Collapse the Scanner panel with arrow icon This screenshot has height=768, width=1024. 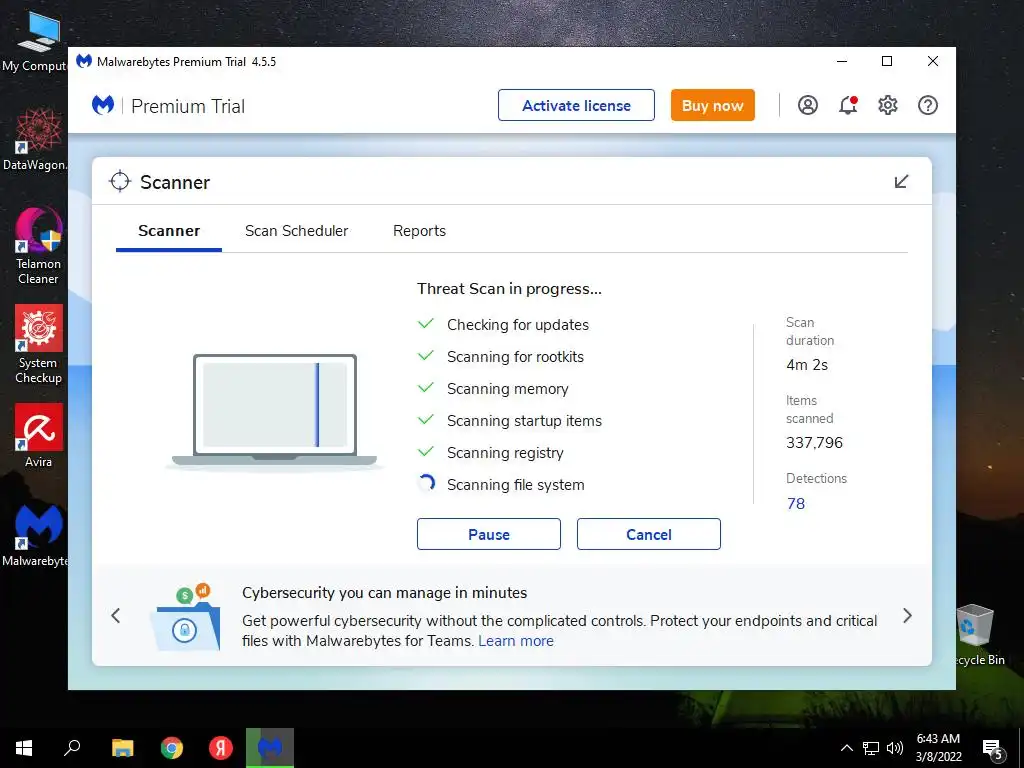901,182
